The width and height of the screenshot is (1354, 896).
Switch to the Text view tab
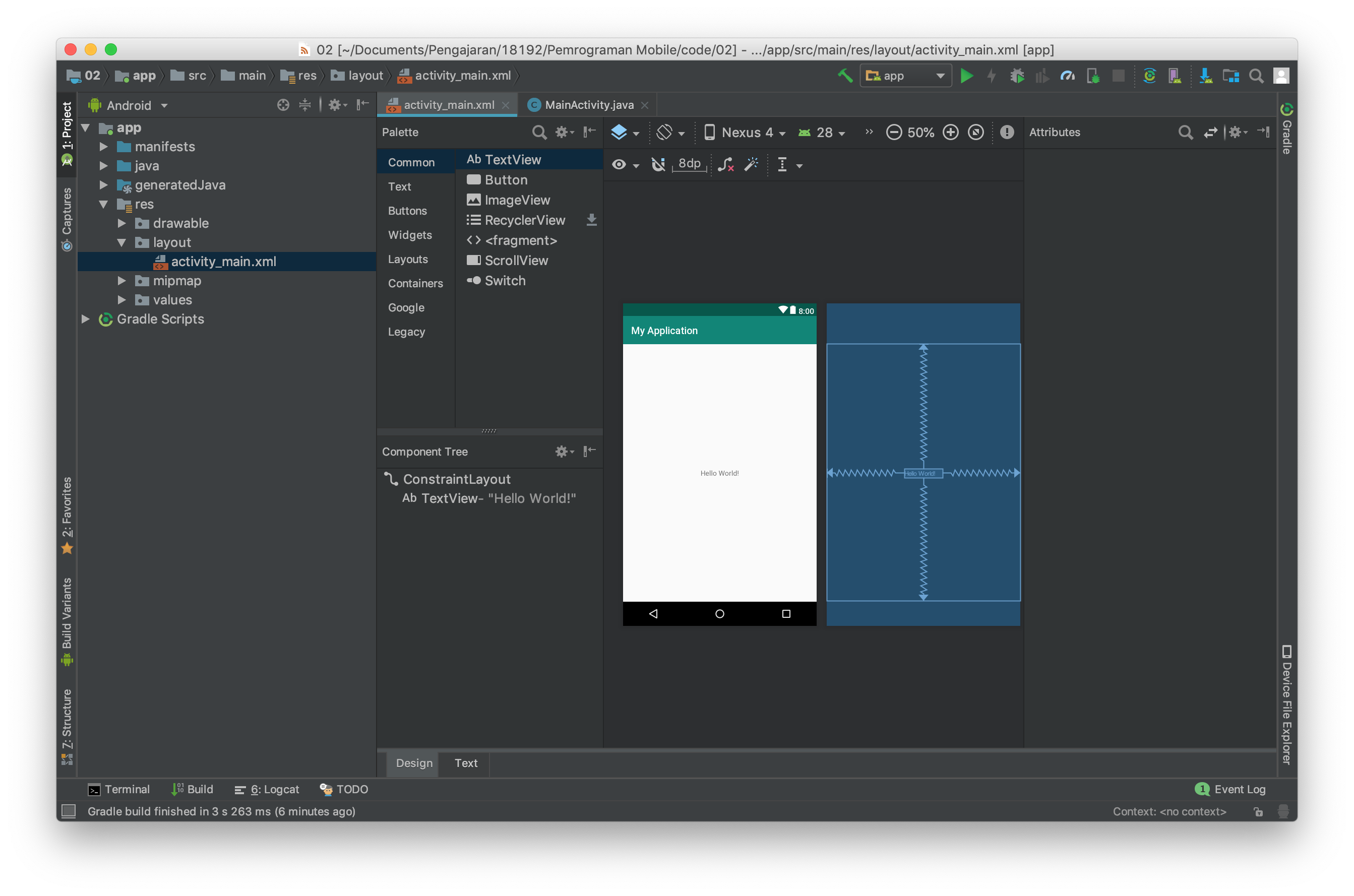pyautogui.click(x=466, y=763)
